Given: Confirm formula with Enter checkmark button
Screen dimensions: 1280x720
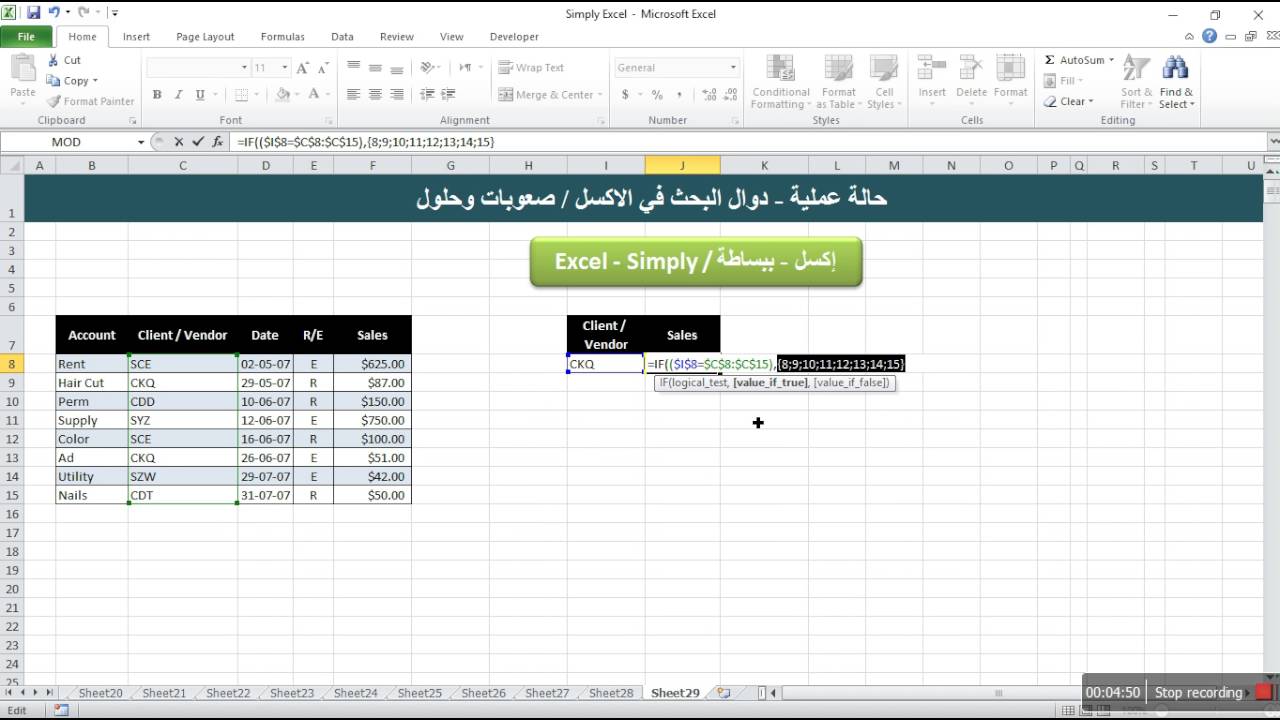Looking at the screenshot, I should point(198,142).
